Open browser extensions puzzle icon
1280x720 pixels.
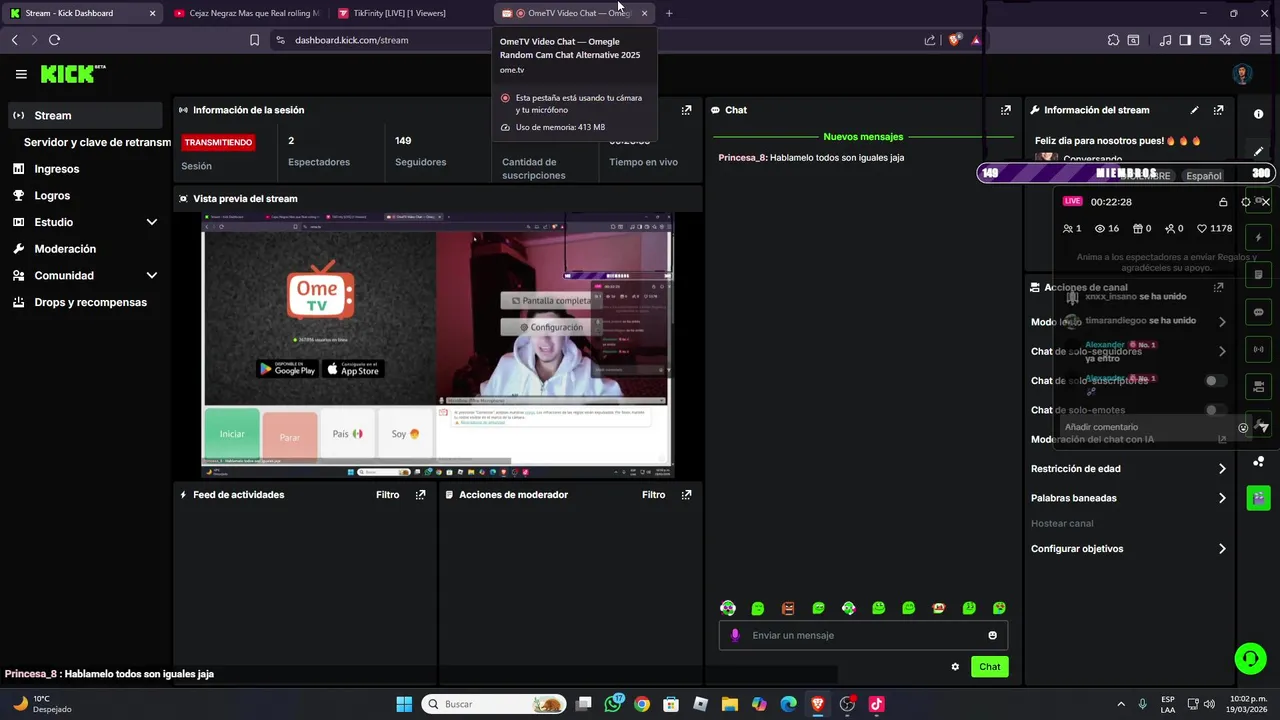tap(1113, 40)
